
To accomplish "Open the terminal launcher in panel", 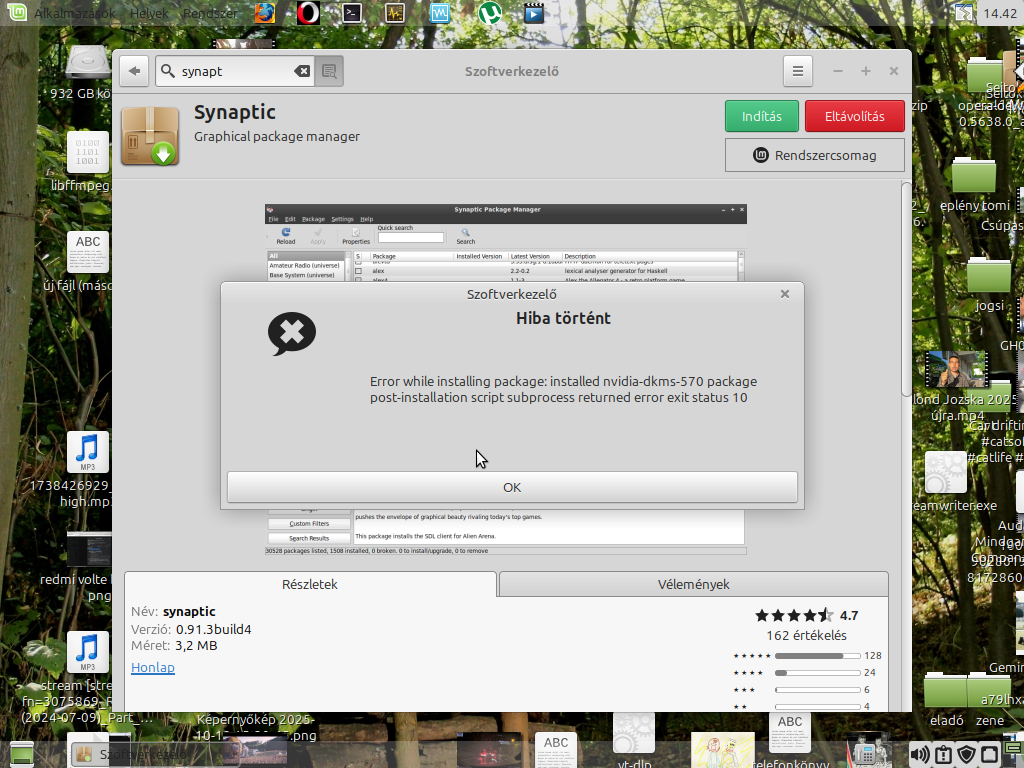I will pos(352,13).
